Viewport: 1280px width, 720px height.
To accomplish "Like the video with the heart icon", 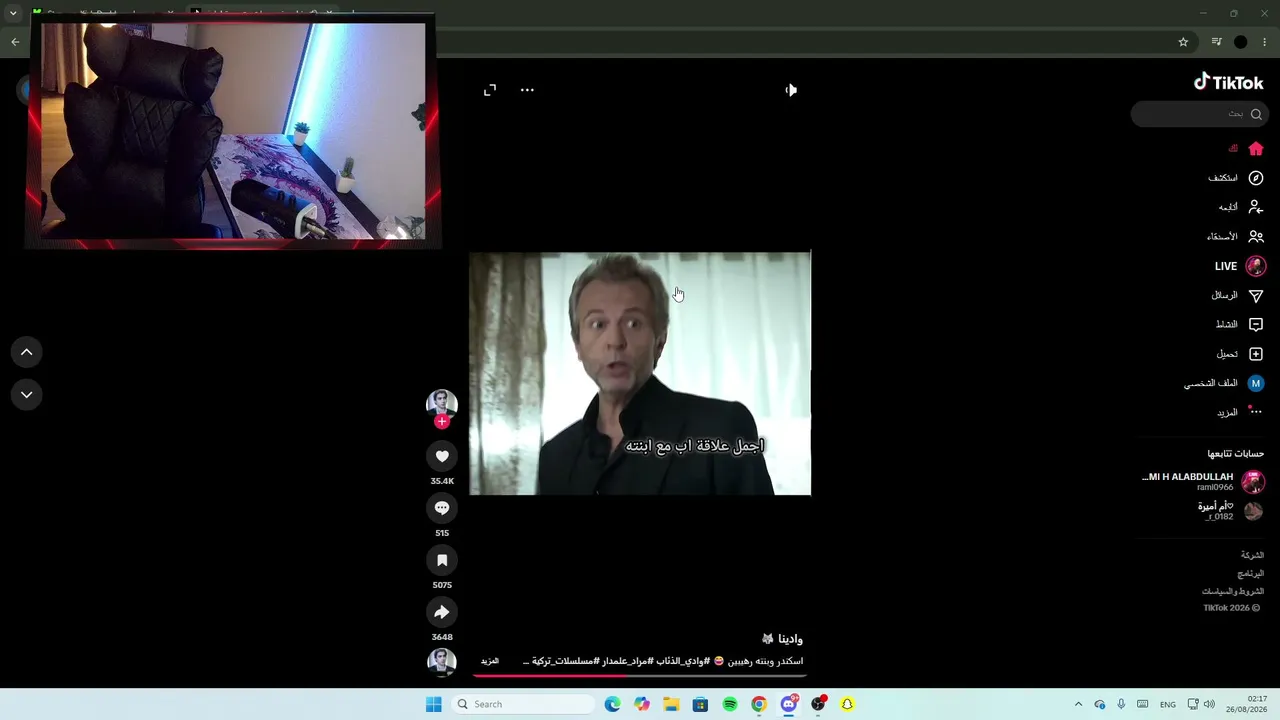I will point(442,456).
